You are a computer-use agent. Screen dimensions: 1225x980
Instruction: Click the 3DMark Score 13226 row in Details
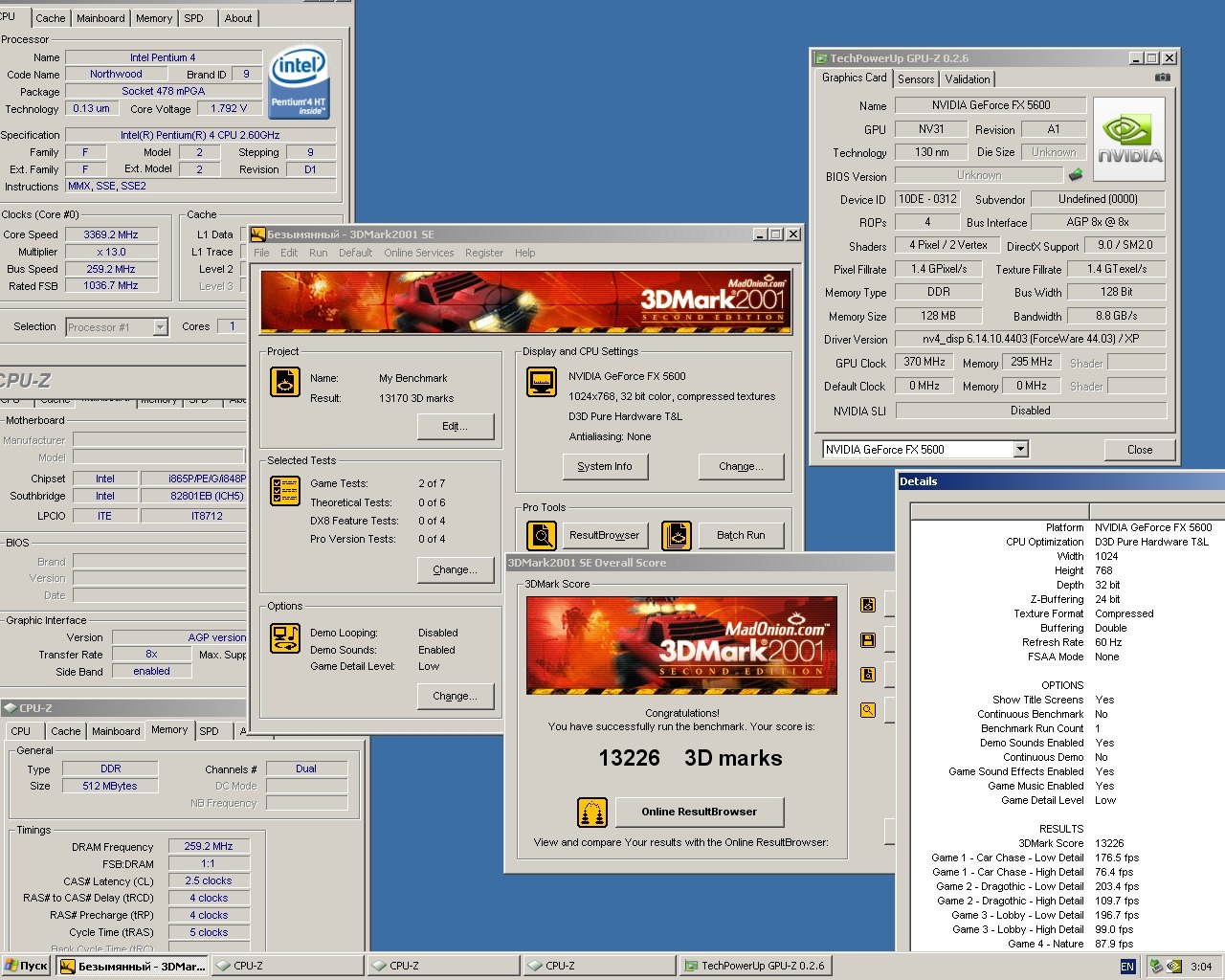(1067, 843)
